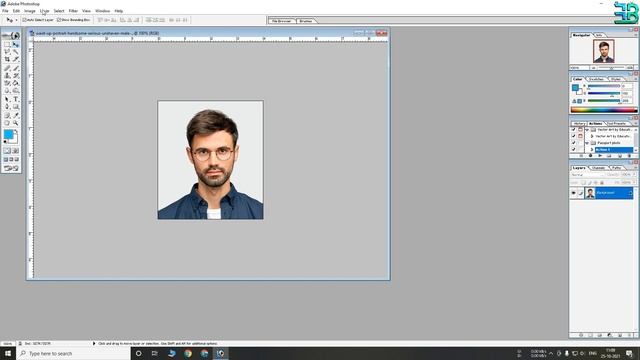Image resolution: width=640 pixels, height=360 pixels.
Task: Create new layer from Layers panel
Action: tap(620, 335)
